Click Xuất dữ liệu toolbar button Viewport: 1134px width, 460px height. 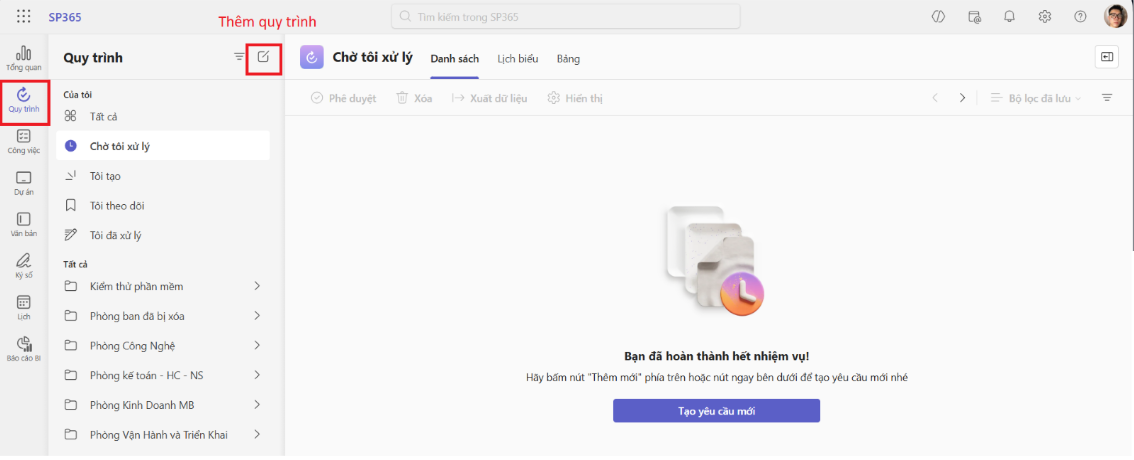pyautogui.click(x=490, y=98)
